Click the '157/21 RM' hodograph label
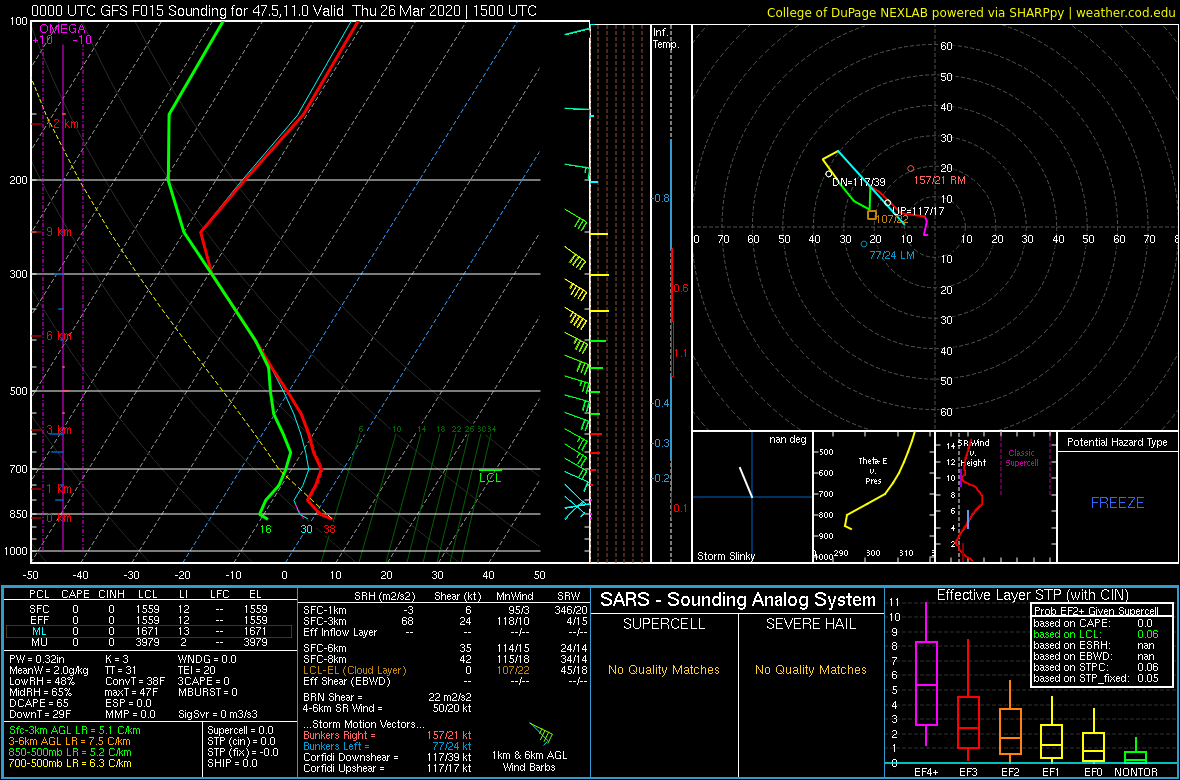This screenshot has width=1180, height=780. point(939,181)
